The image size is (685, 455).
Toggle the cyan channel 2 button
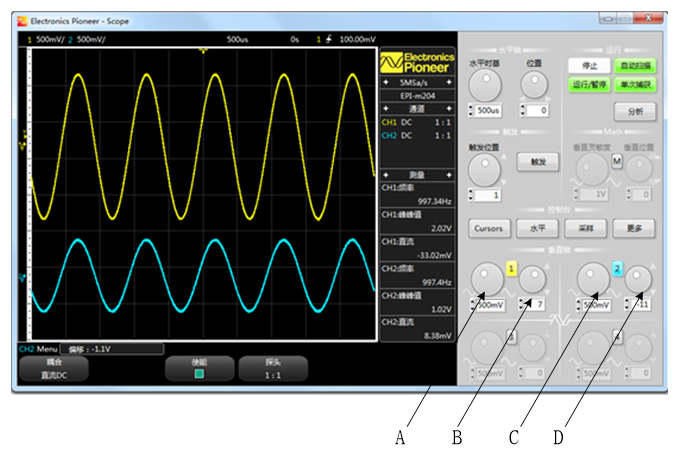[x=617, y=268]
